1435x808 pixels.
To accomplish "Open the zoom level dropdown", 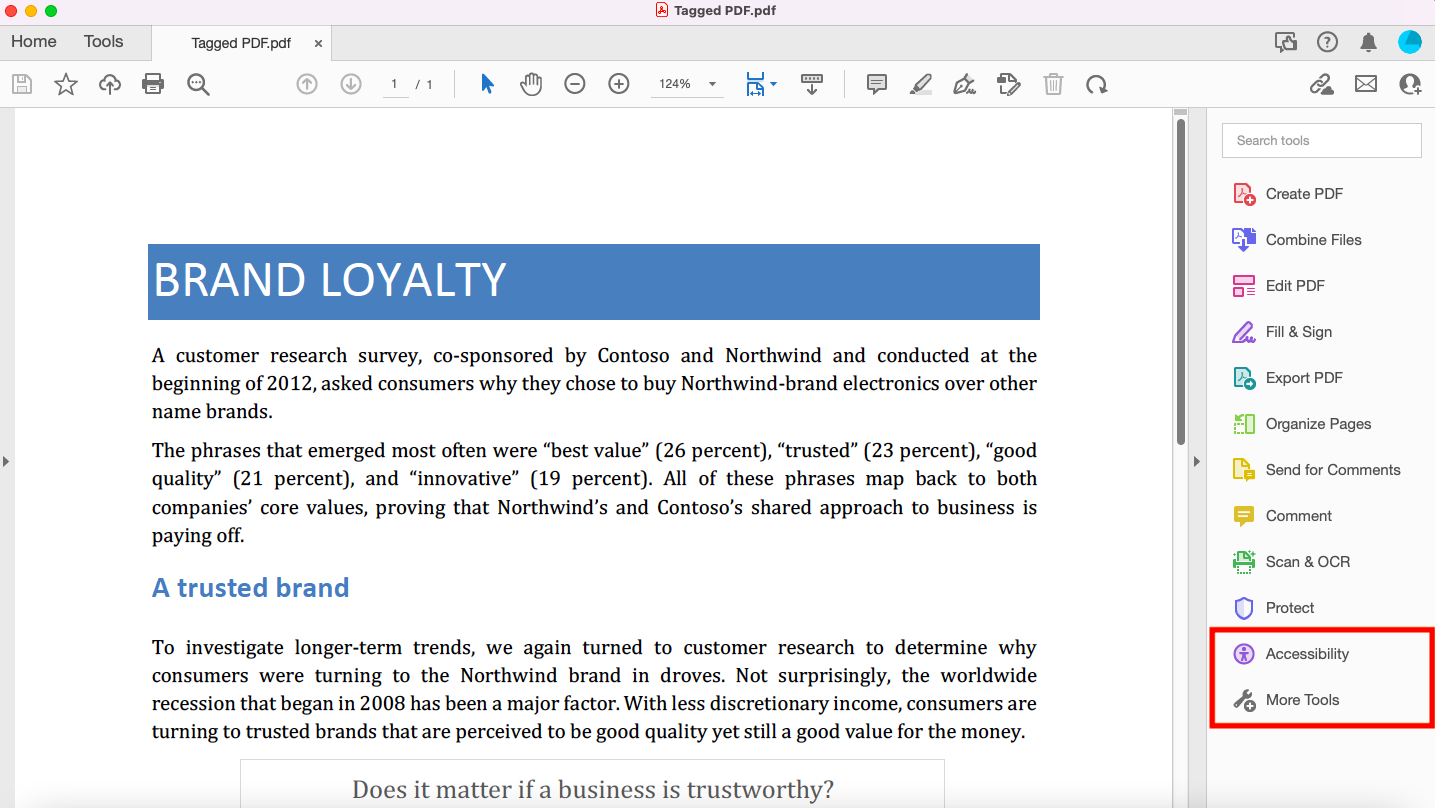I will pos(712,85).
